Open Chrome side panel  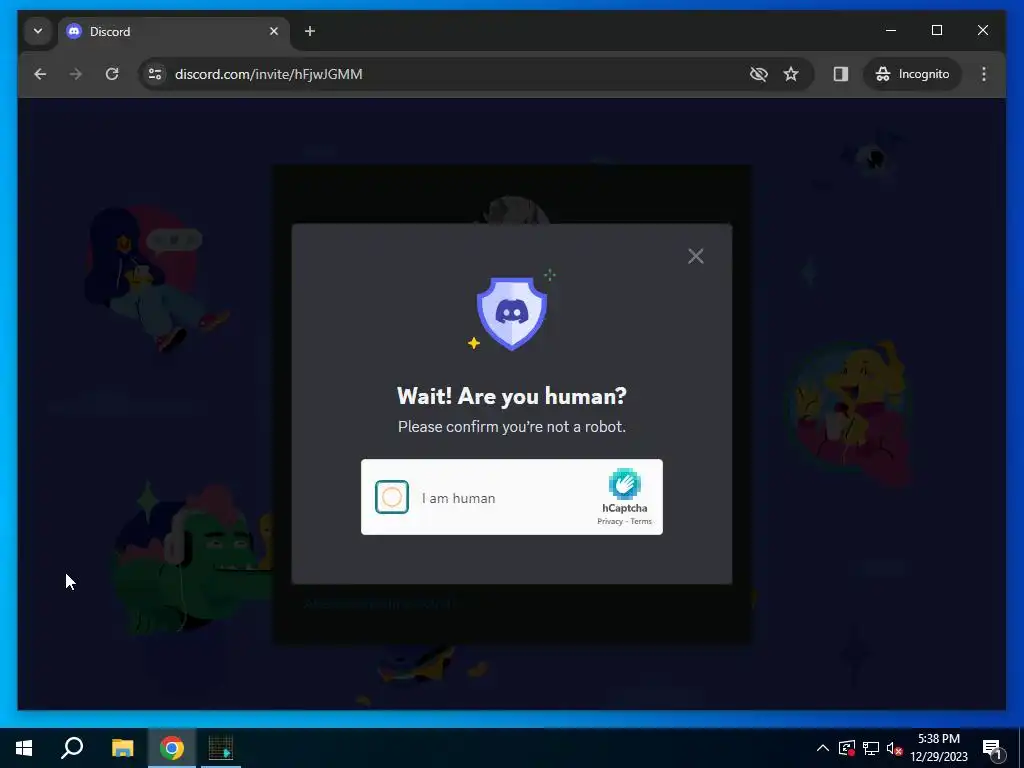click(840, 74)
